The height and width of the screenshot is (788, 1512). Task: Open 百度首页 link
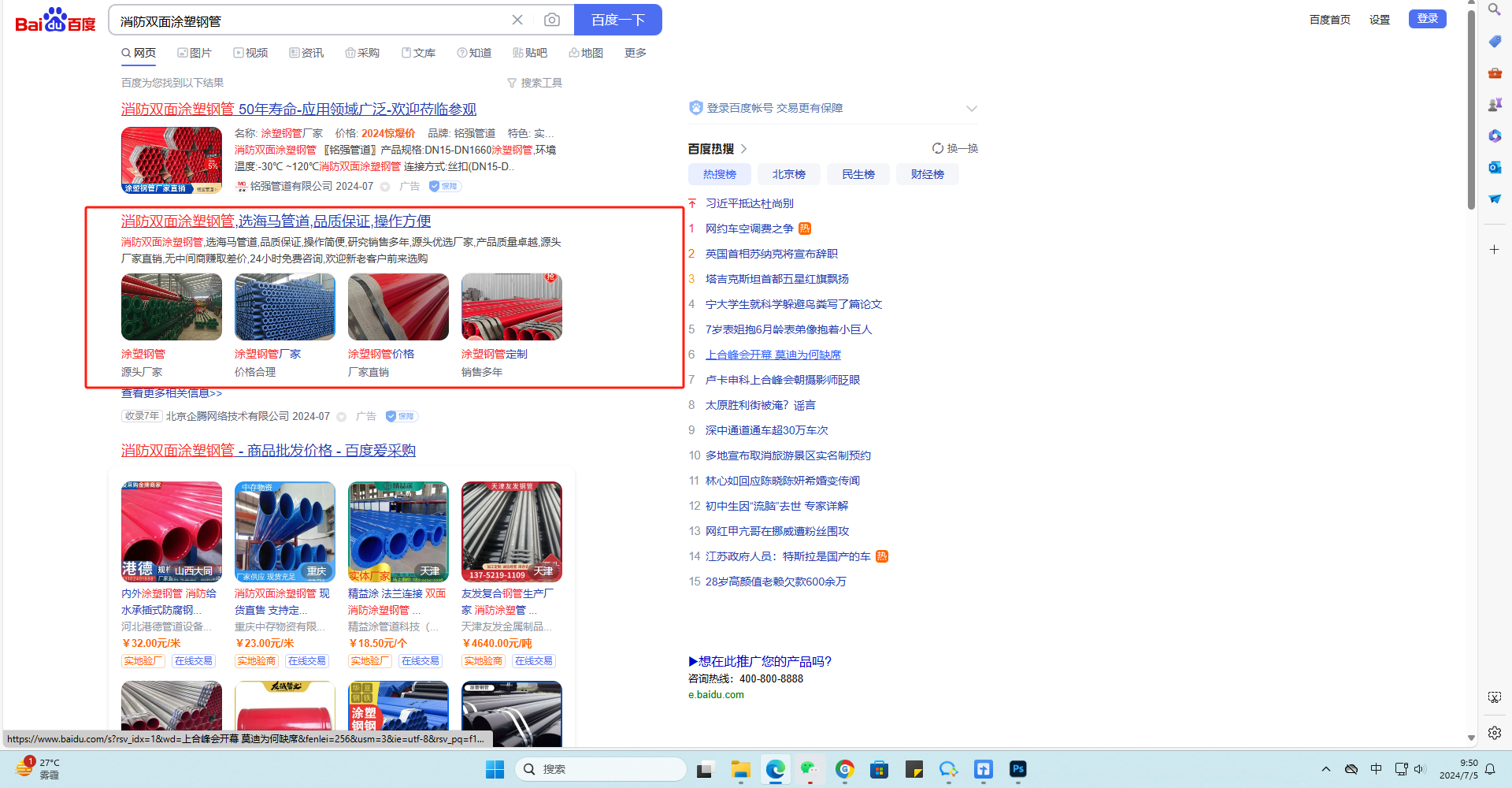click(1330, 20)
